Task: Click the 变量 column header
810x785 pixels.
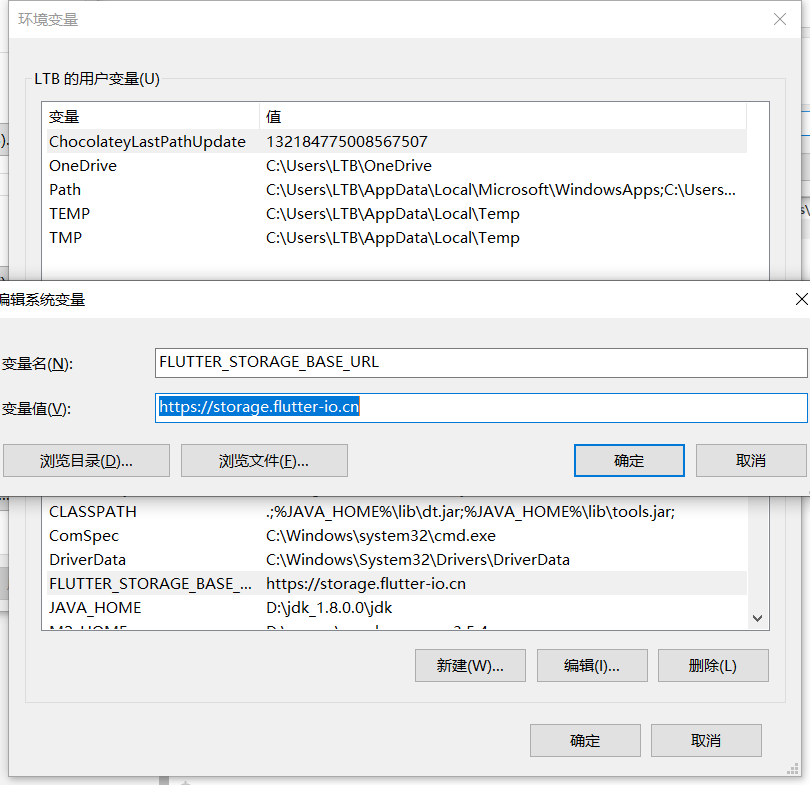Action: tap(152, 117)
